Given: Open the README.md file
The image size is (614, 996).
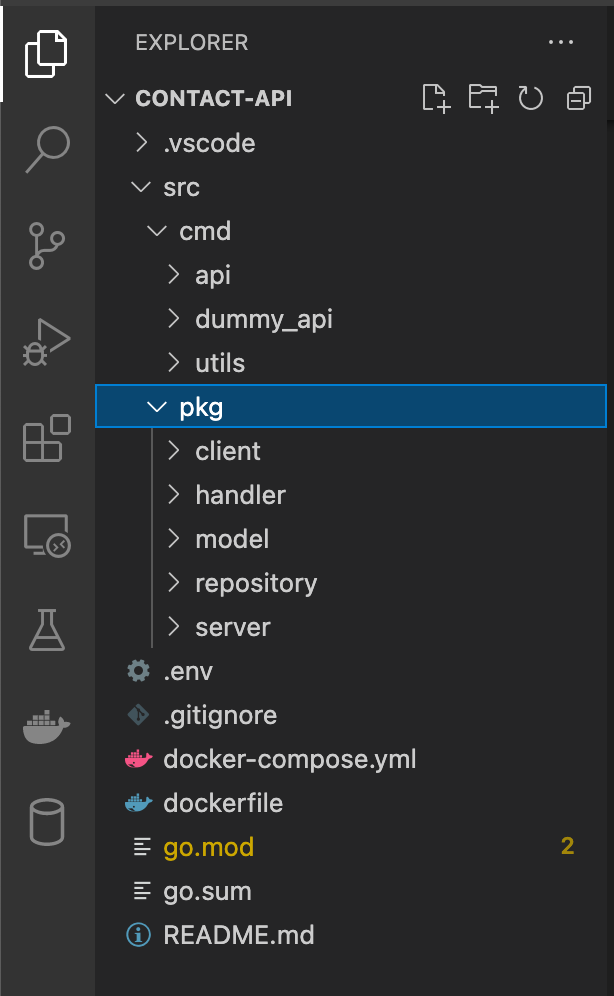Looking at the screenshot, I should 238,935.
